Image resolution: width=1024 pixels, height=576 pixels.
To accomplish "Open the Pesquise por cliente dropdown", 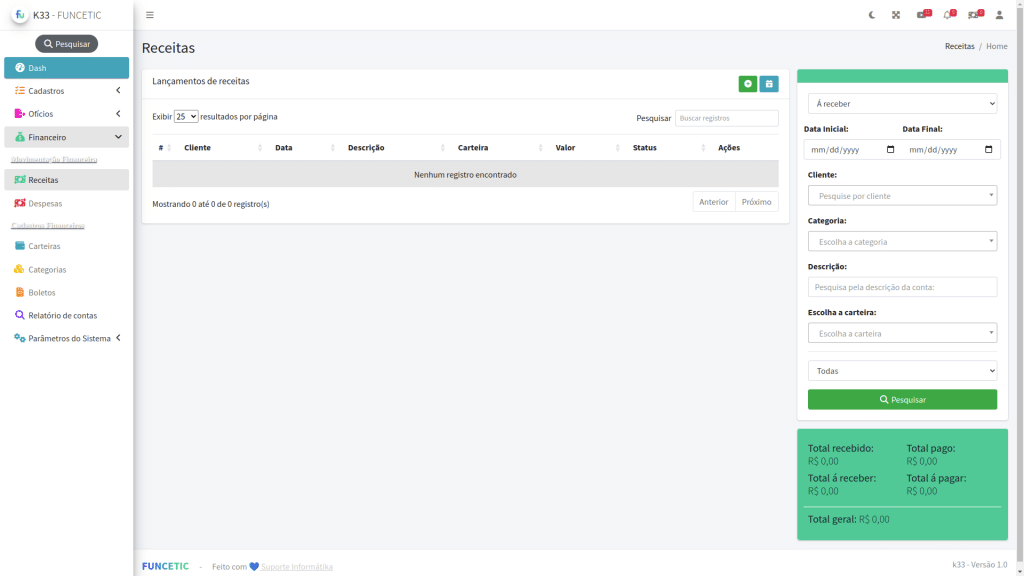I will pos(903,195).
